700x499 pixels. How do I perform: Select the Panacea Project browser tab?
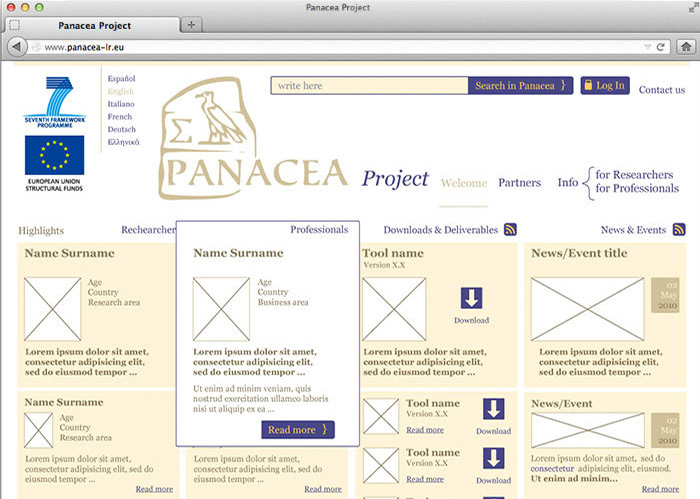[x=94, y=25]
